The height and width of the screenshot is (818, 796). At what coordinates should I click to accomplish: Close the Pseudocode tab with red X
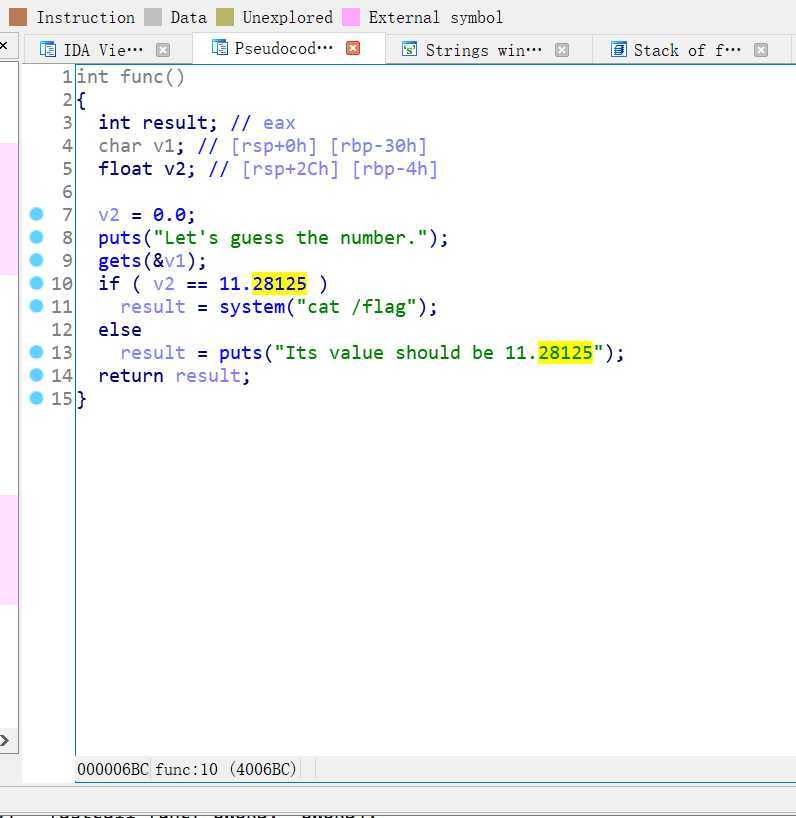[x=353, y=49]
